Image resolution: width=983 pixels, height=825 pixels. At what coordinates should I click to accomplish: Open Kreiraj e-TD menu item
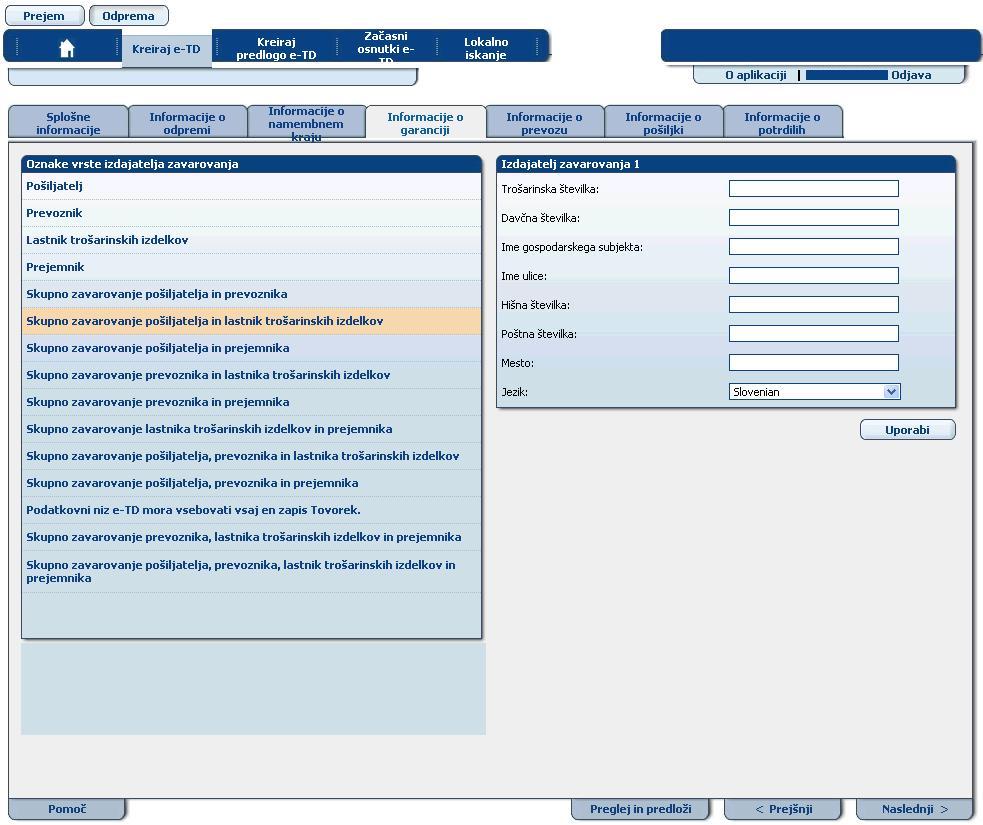coord(166,49)
